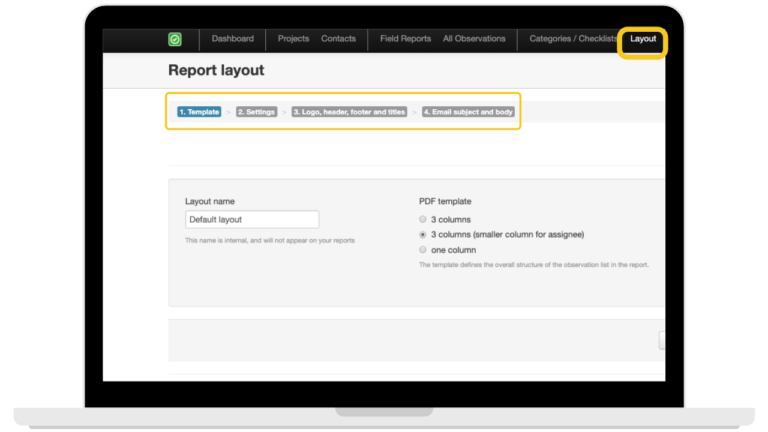Go to step 4. Email subject and body
The image size is (768, 432).
468,112
